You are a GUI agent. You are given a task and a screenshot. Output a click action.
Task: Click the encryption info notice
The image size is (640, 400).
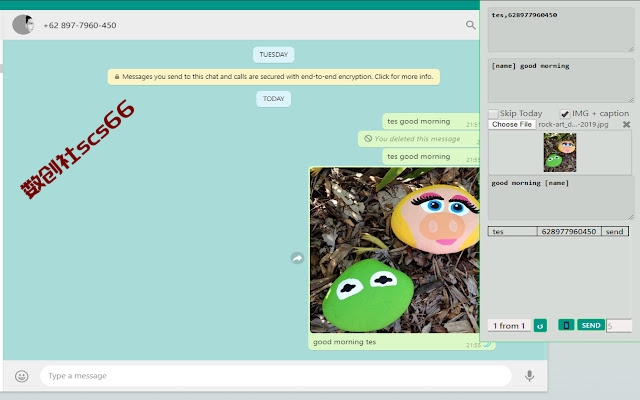coord(273,77)
